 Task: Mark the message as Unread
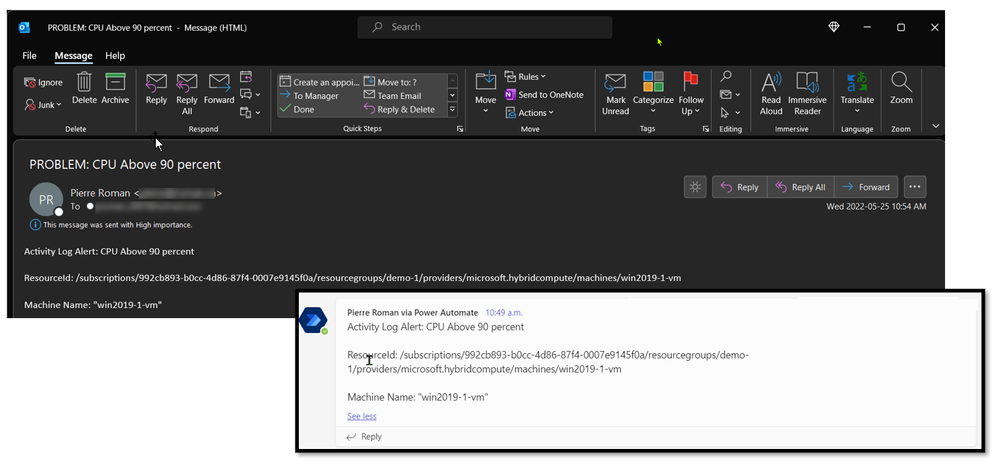pos(615,94)
